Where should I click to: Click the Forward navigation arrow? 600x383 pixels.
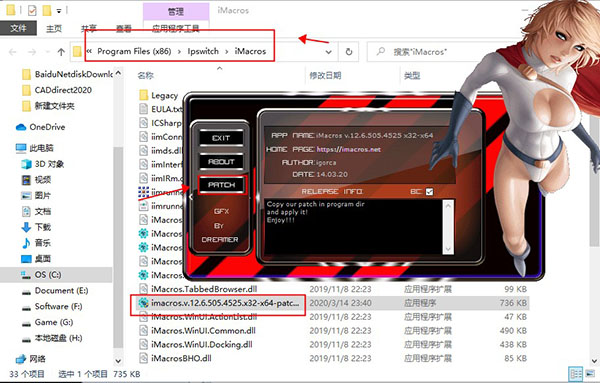pos(33,52)
